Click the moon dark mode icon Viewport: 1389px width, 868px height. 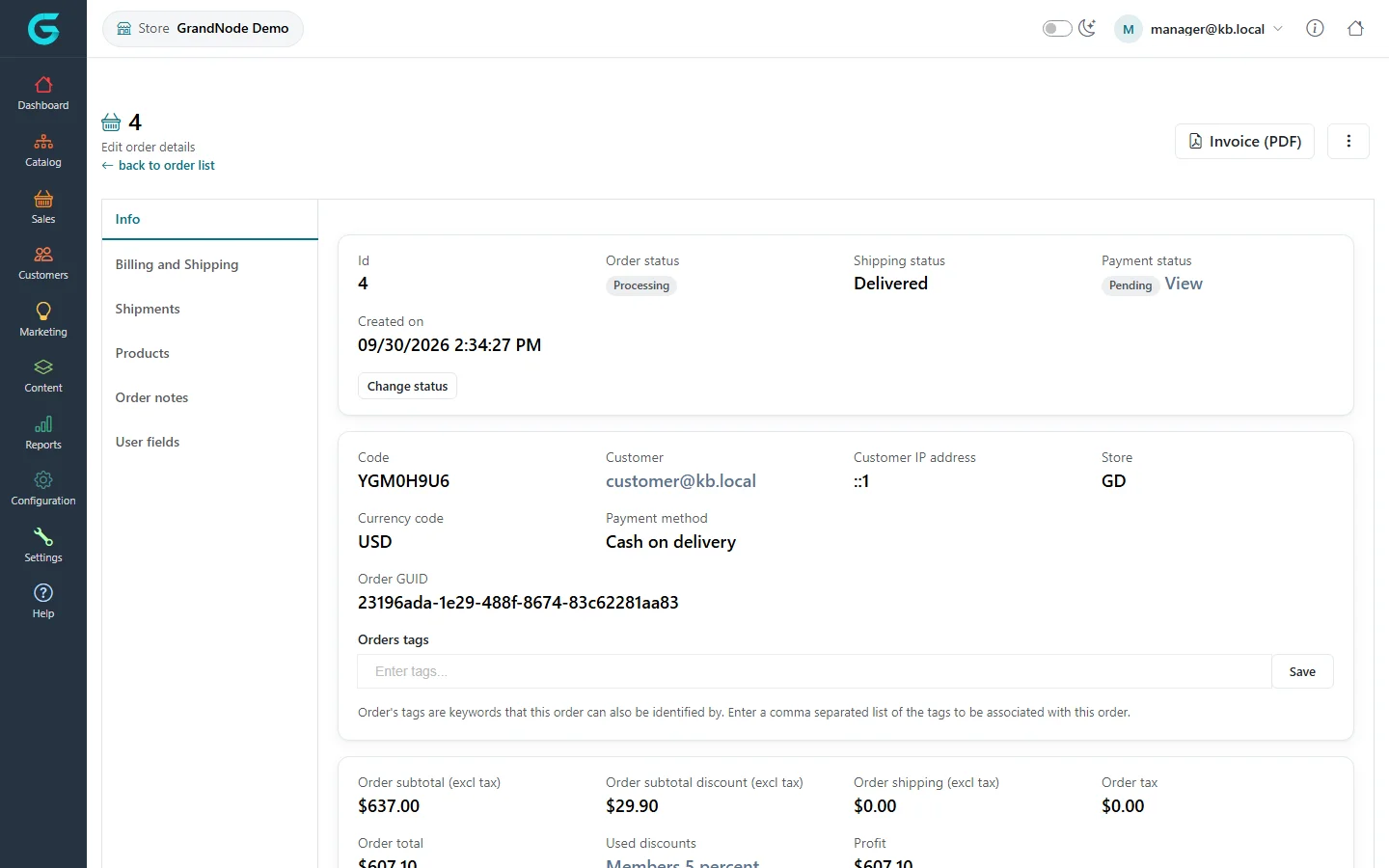pos(1087,28)
